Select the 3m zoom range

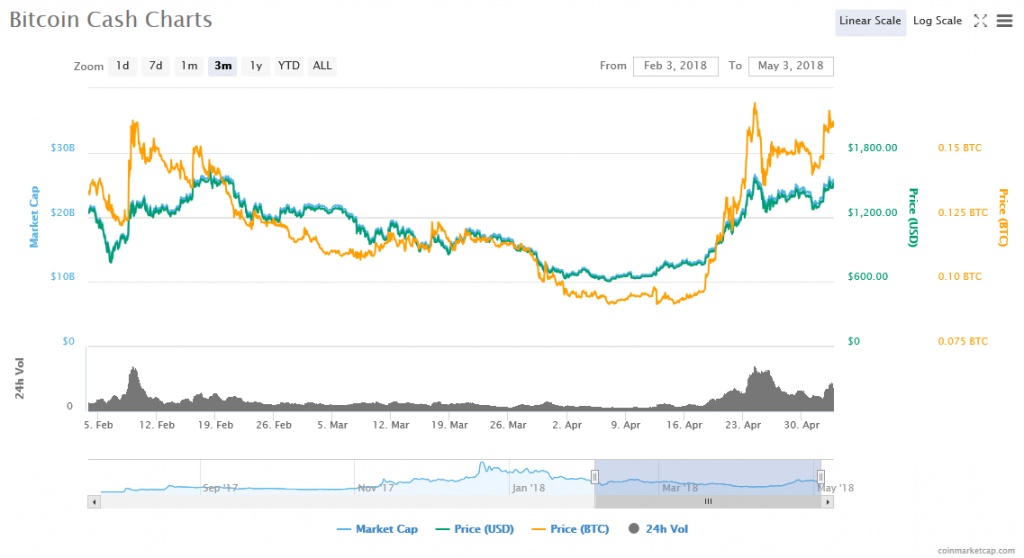pos(223,66)
